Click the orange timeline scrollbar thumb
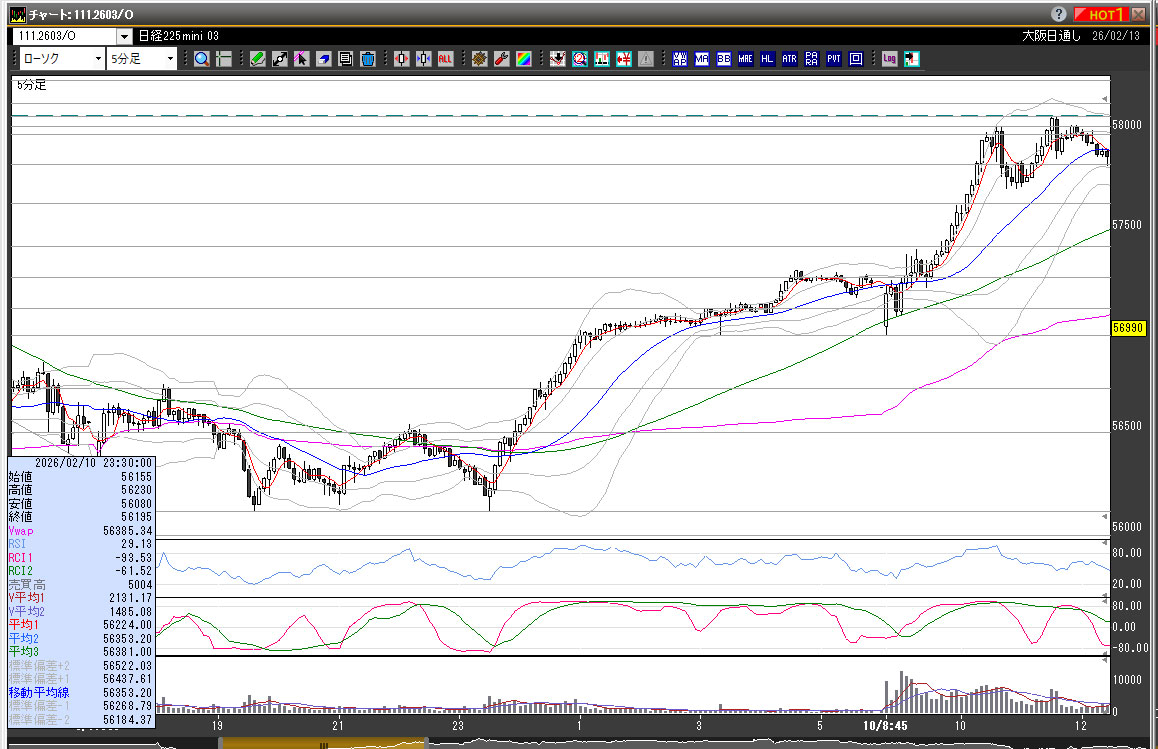Screen dimensions: 1158x749 323,743
